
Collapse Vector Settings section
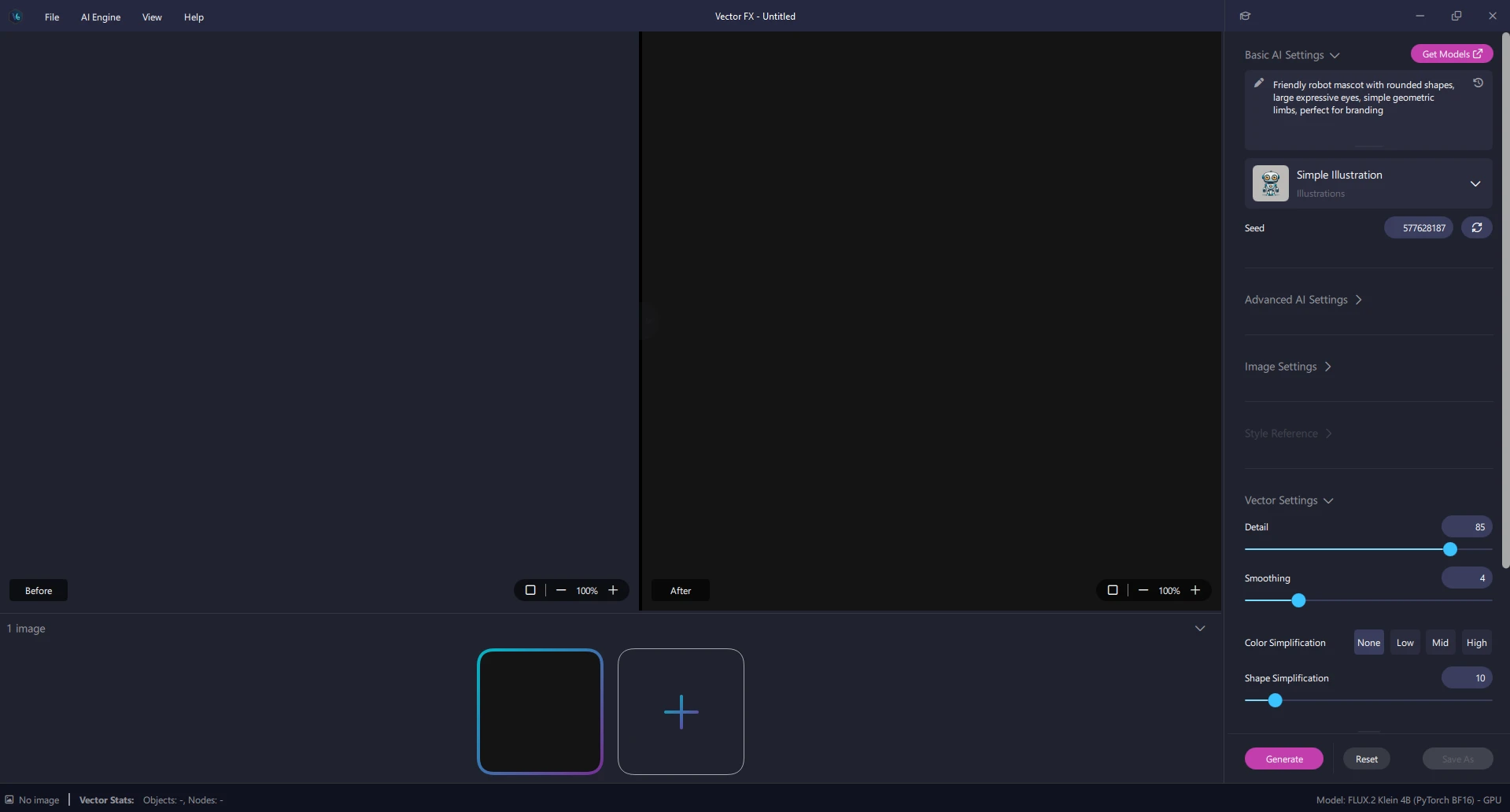click(1289, 500)
